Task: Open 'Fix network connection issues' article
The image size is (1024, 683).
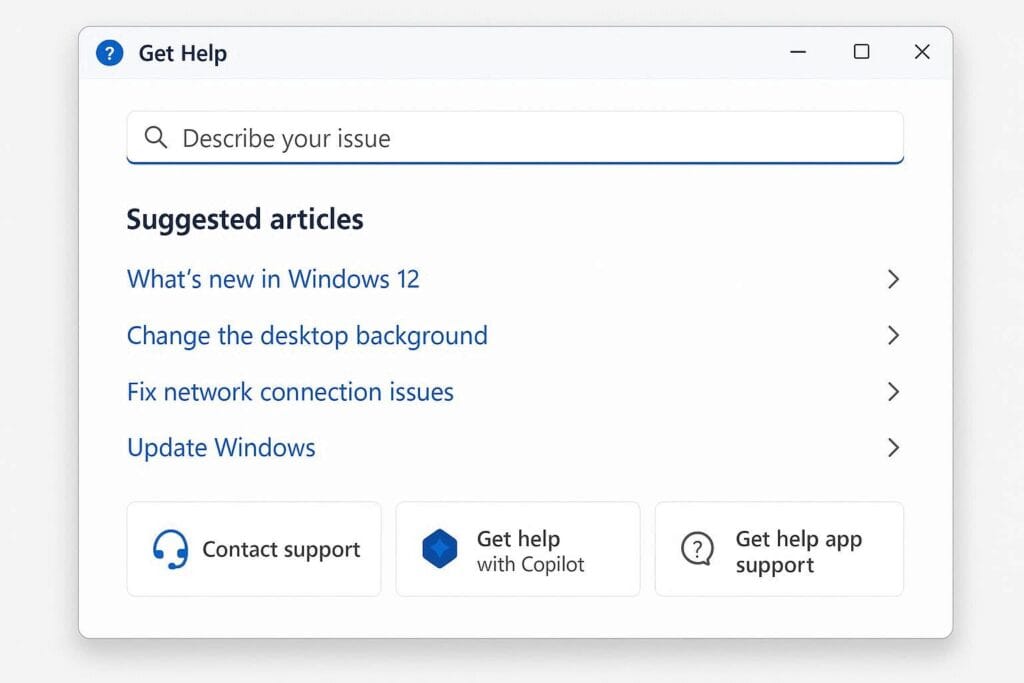Action: click(x=290, y=392)
